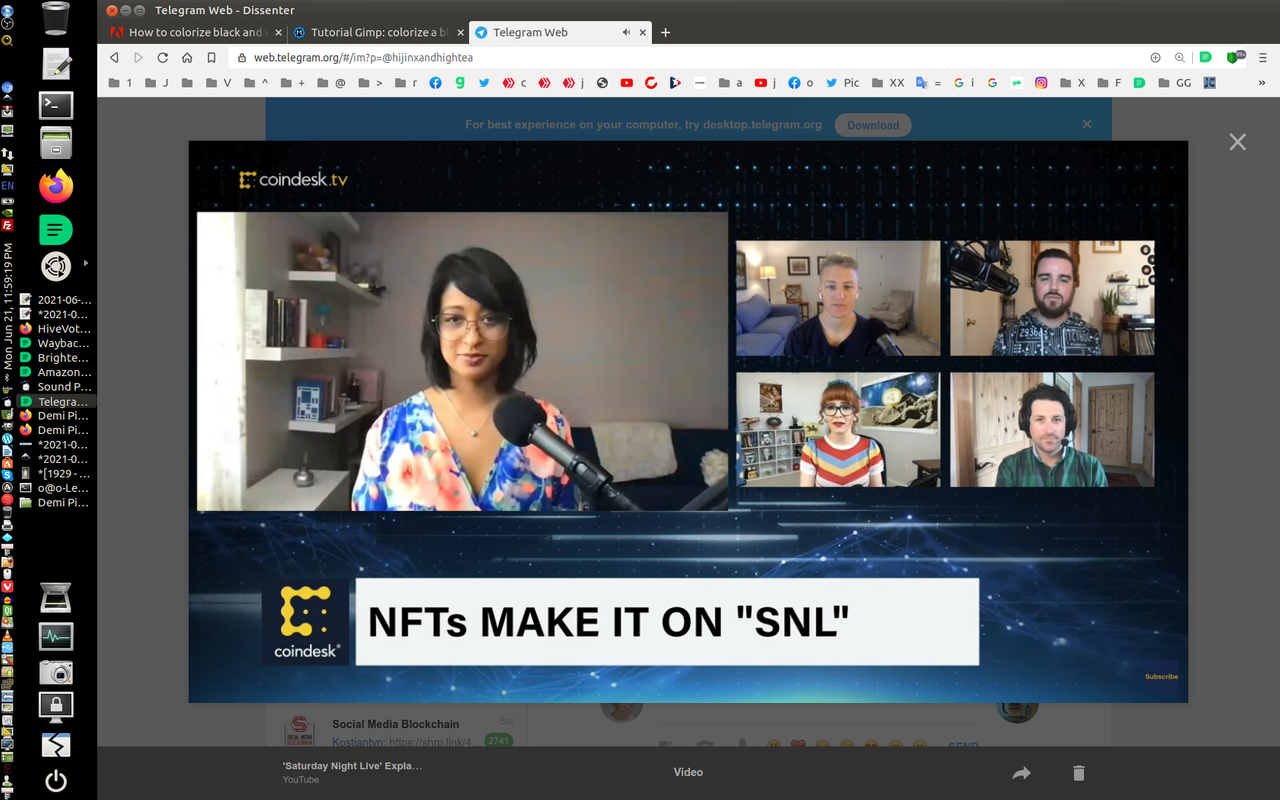Open the bookmark folder labeled a
The width and height of the screenshot is (1280, 800).
(x=731, y=83)
